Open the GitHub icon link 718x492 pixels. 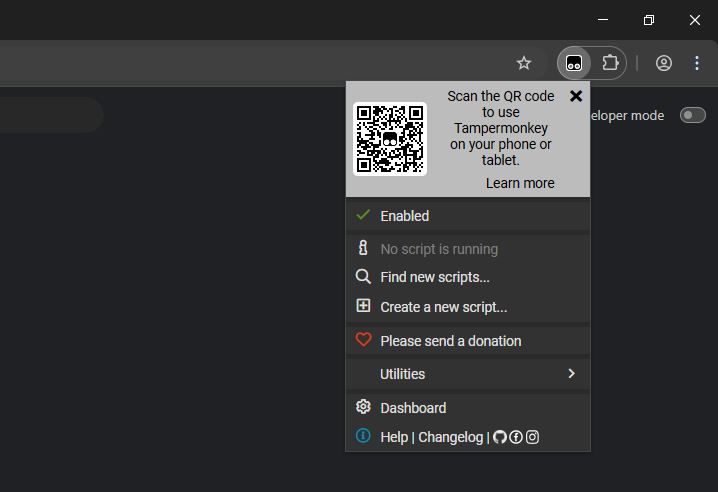500,437
